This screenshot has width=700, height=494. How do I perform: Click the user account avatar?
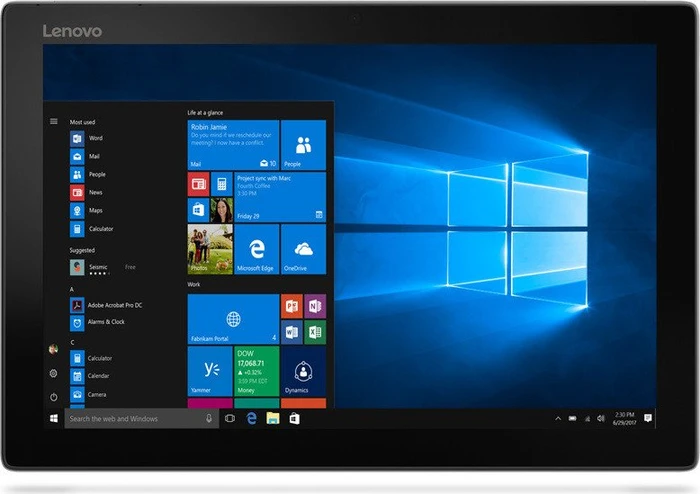54,349
